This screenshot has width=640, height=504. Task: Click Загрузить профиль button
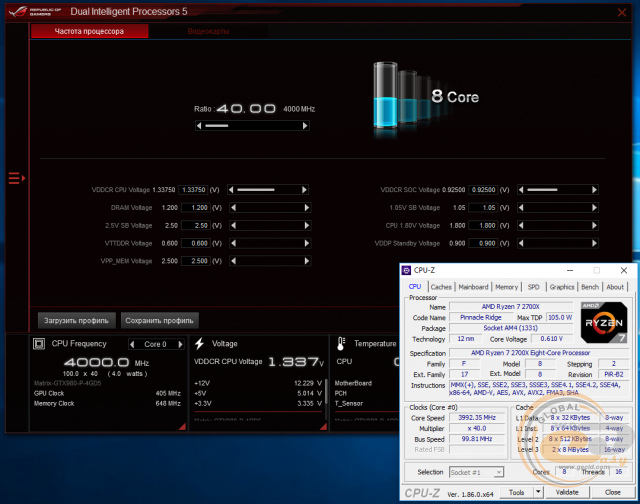(x=77, y=321)
